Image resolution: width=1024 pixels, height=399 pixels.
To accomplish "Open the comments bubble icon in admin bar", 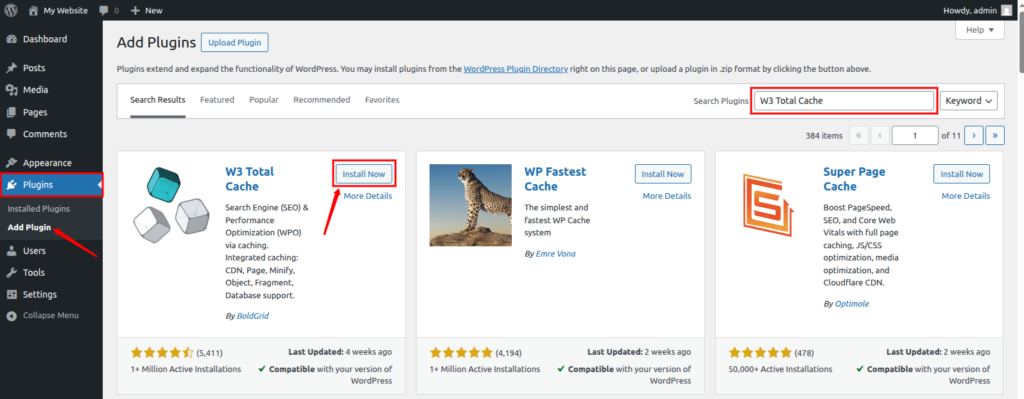I will click(104, 10).
